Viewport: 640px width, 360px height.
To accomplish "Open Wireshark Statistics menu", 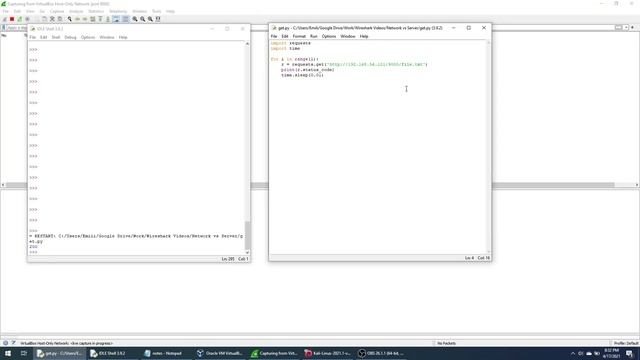I will click(96, 11).
